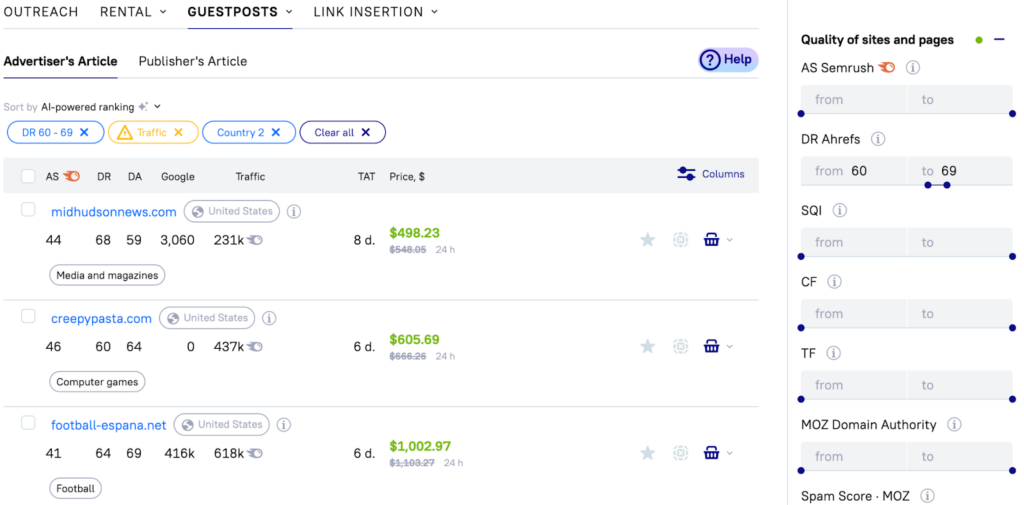Toggle the select-all checkbox in table header

point(28,176)
